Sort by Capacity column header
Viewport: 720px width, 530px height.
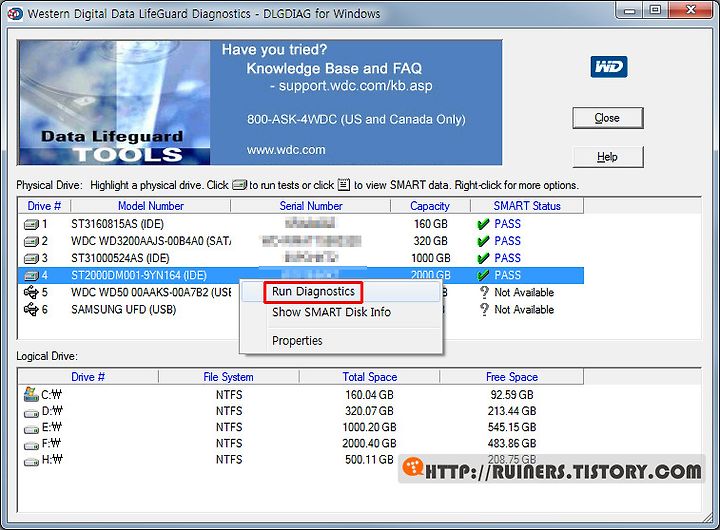[x=430, y=206]
